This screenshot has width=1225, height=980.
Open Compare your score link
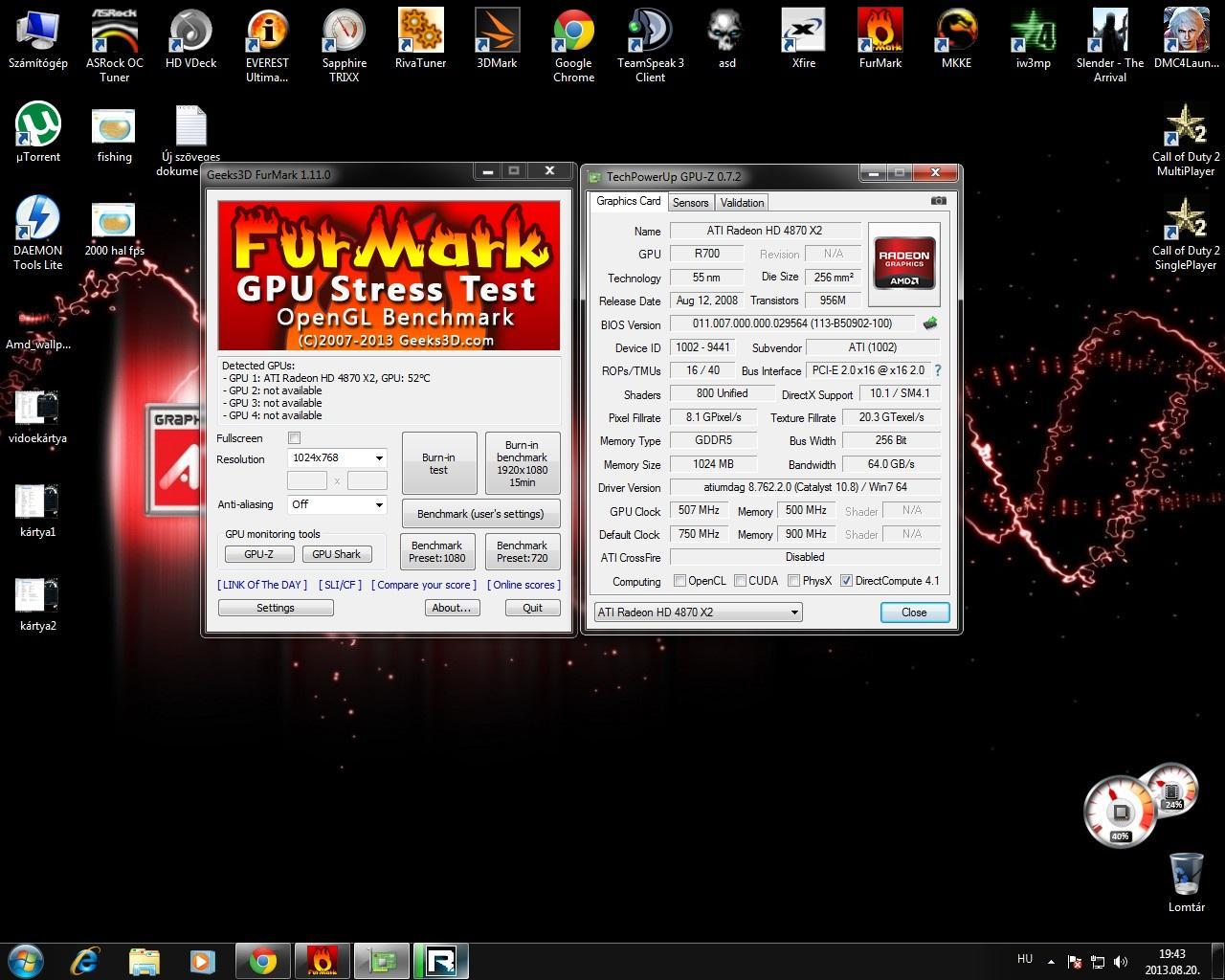pyautogui.click(x=424, y=585)
